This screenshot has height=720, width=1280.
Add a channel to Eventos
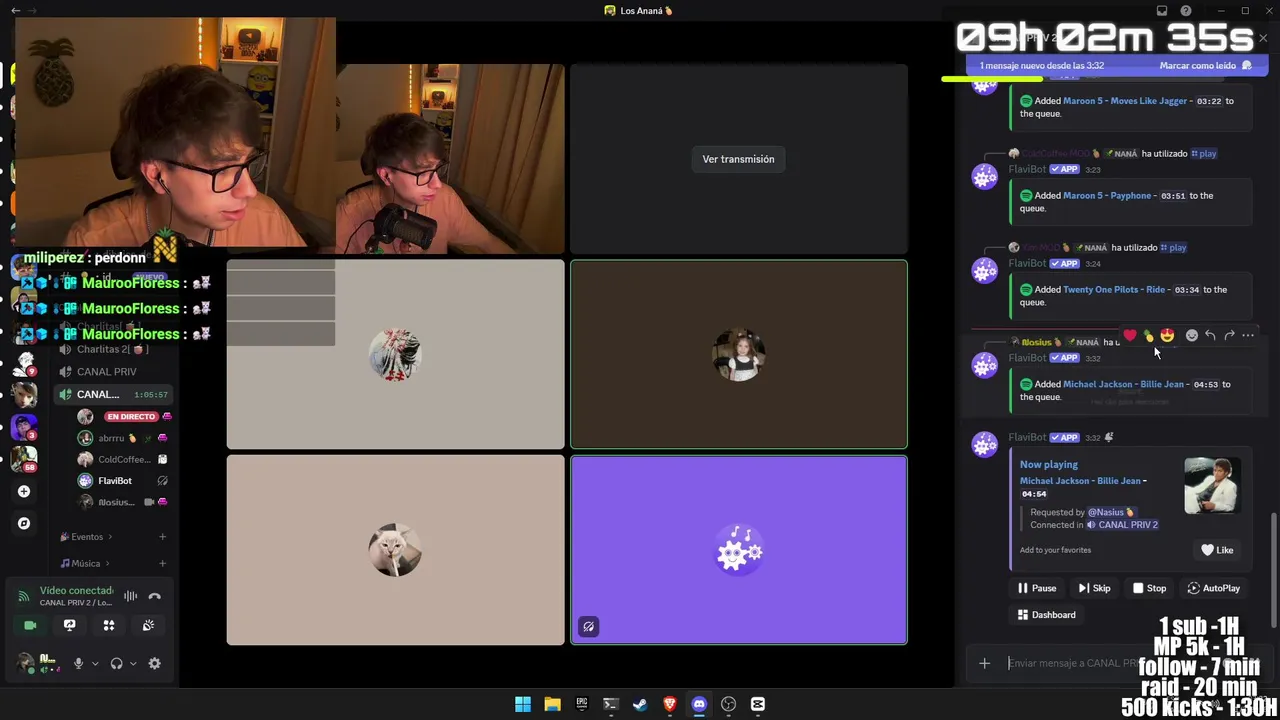(x=162, y=537)
